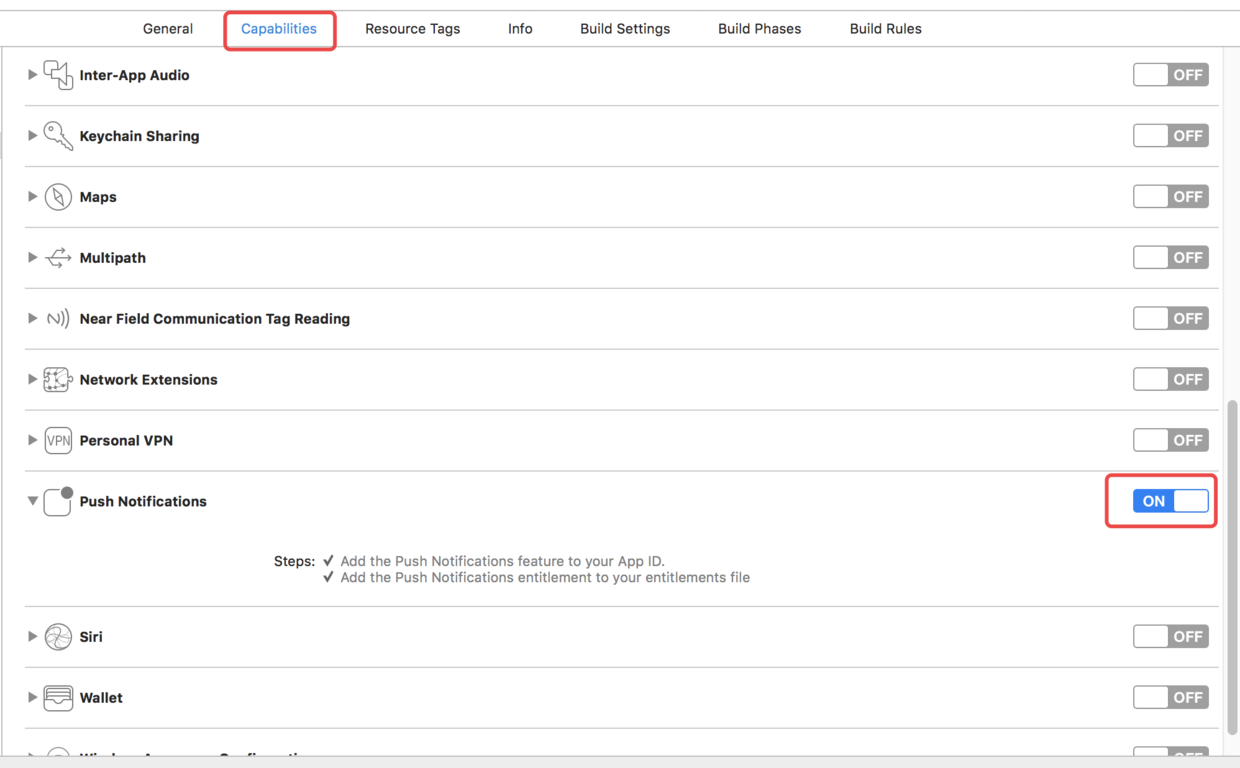This screenshot has width=1240, height=768.
Task: Expand the Maps section triangle
Action: tap(32, 197)
